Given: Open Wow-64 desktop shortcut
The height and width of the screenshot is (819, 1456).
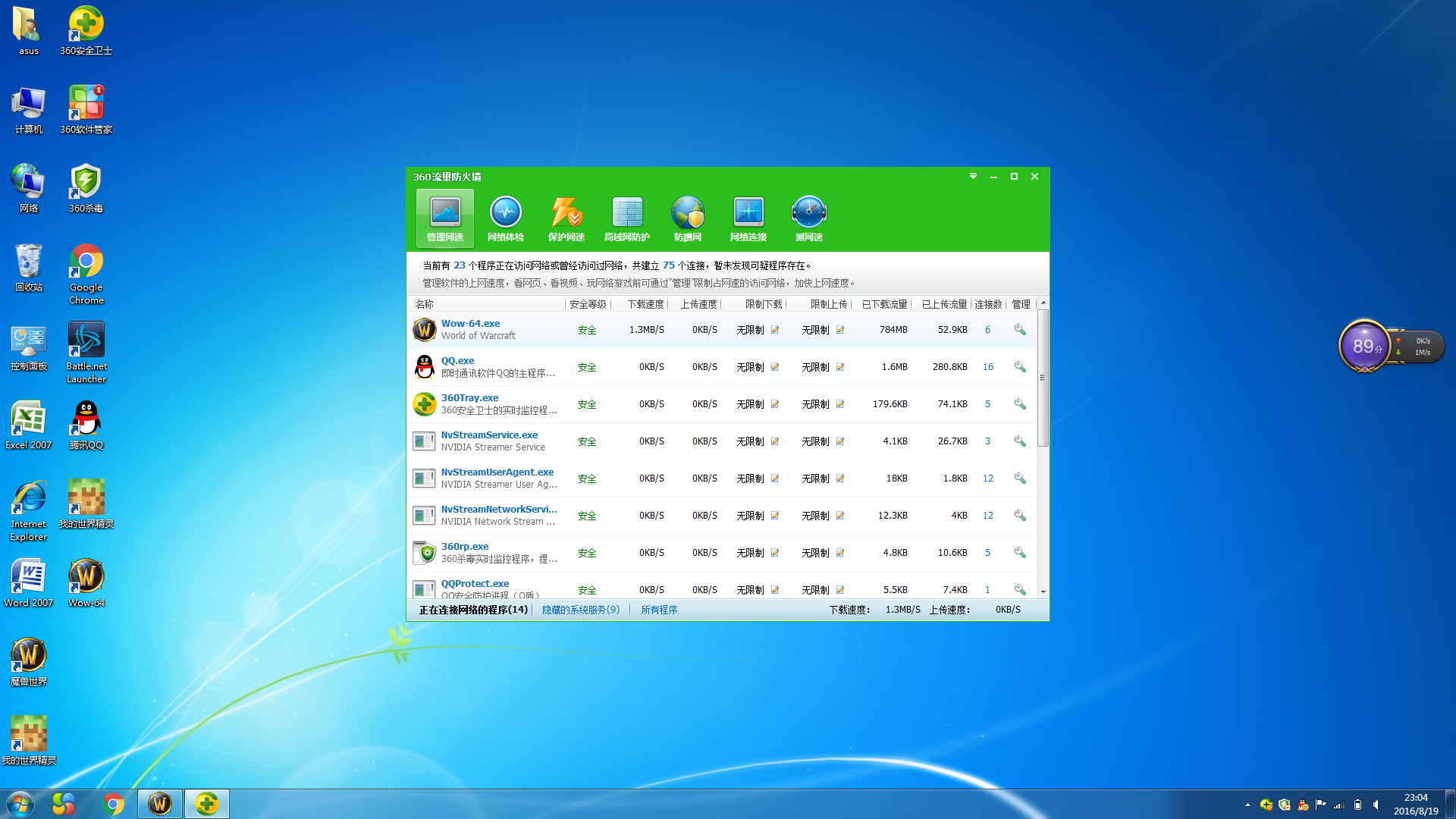Looking at the screenshot, I should click(x=86, y=583).
